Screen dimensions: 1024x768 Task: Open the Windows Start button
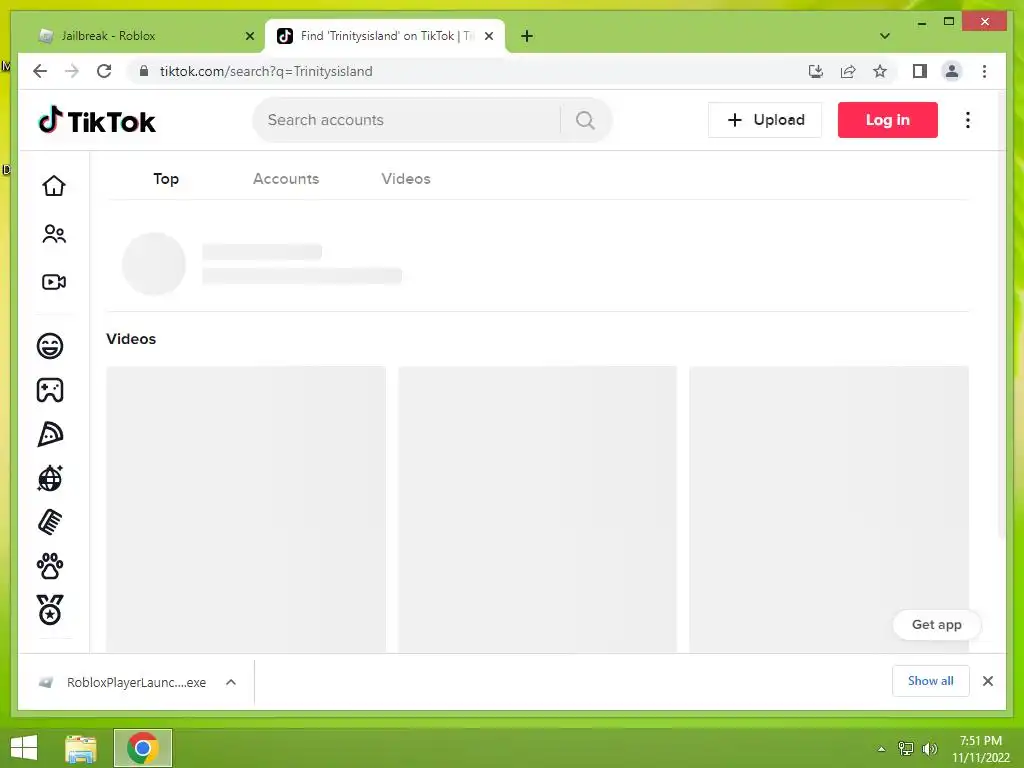(x=24, y=748)
